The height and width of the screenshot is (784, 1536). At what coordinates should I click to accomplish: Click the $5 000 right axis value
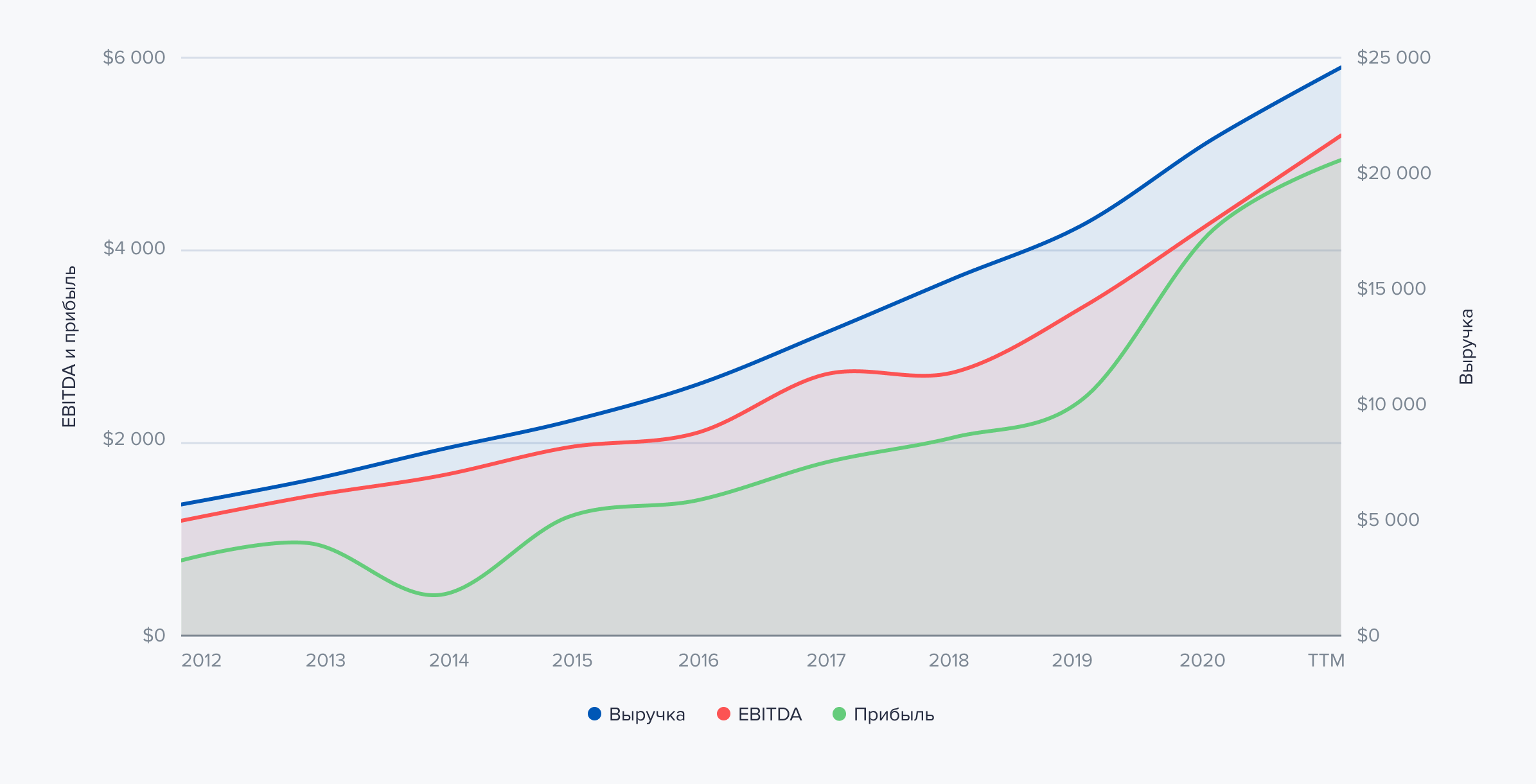click(x=1388, y=520)
